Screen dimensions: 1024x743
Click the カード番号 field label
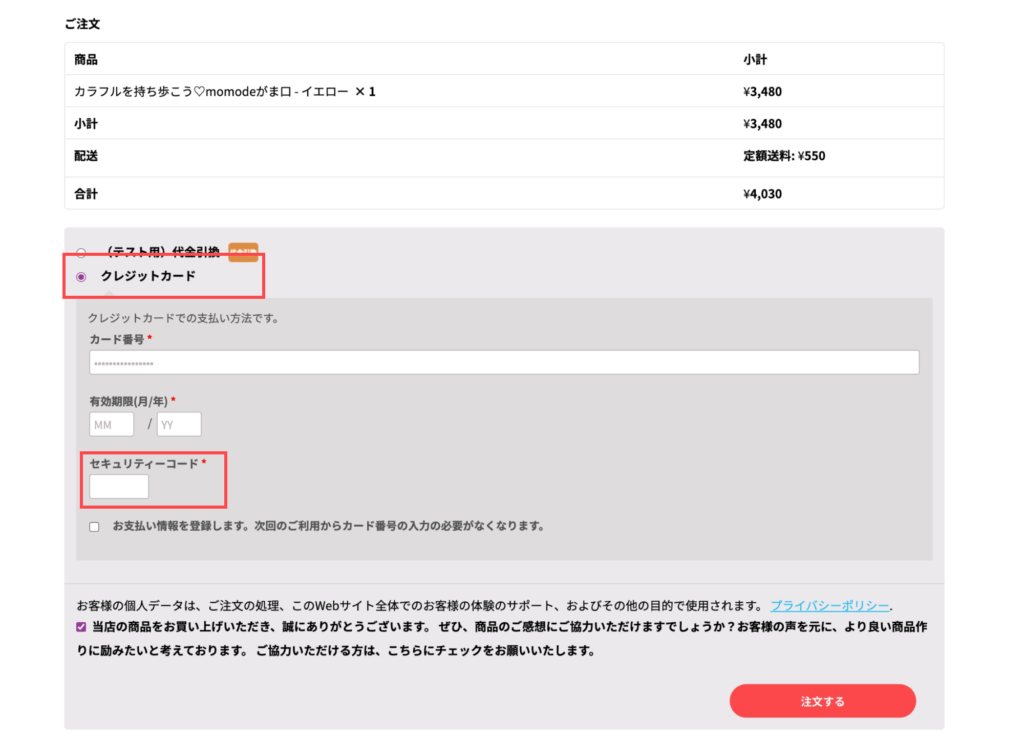click(117, 340)
